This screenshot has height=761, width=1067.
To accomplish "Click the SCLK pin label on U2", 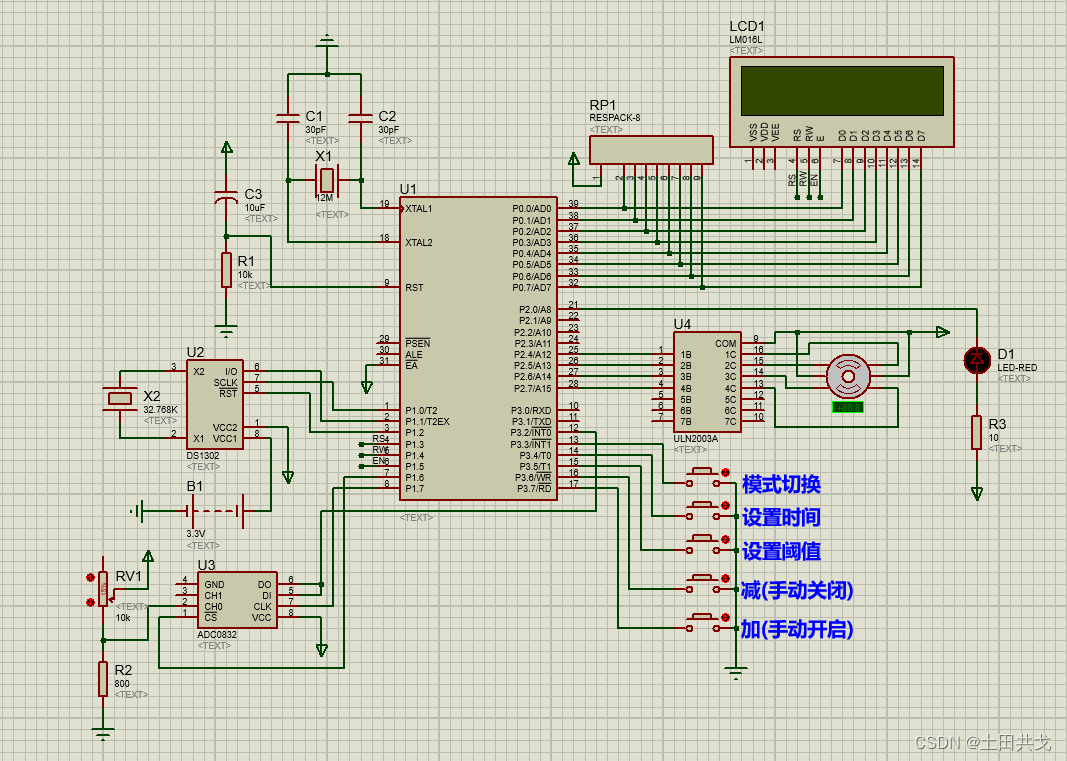I will (x=225, y=383).
